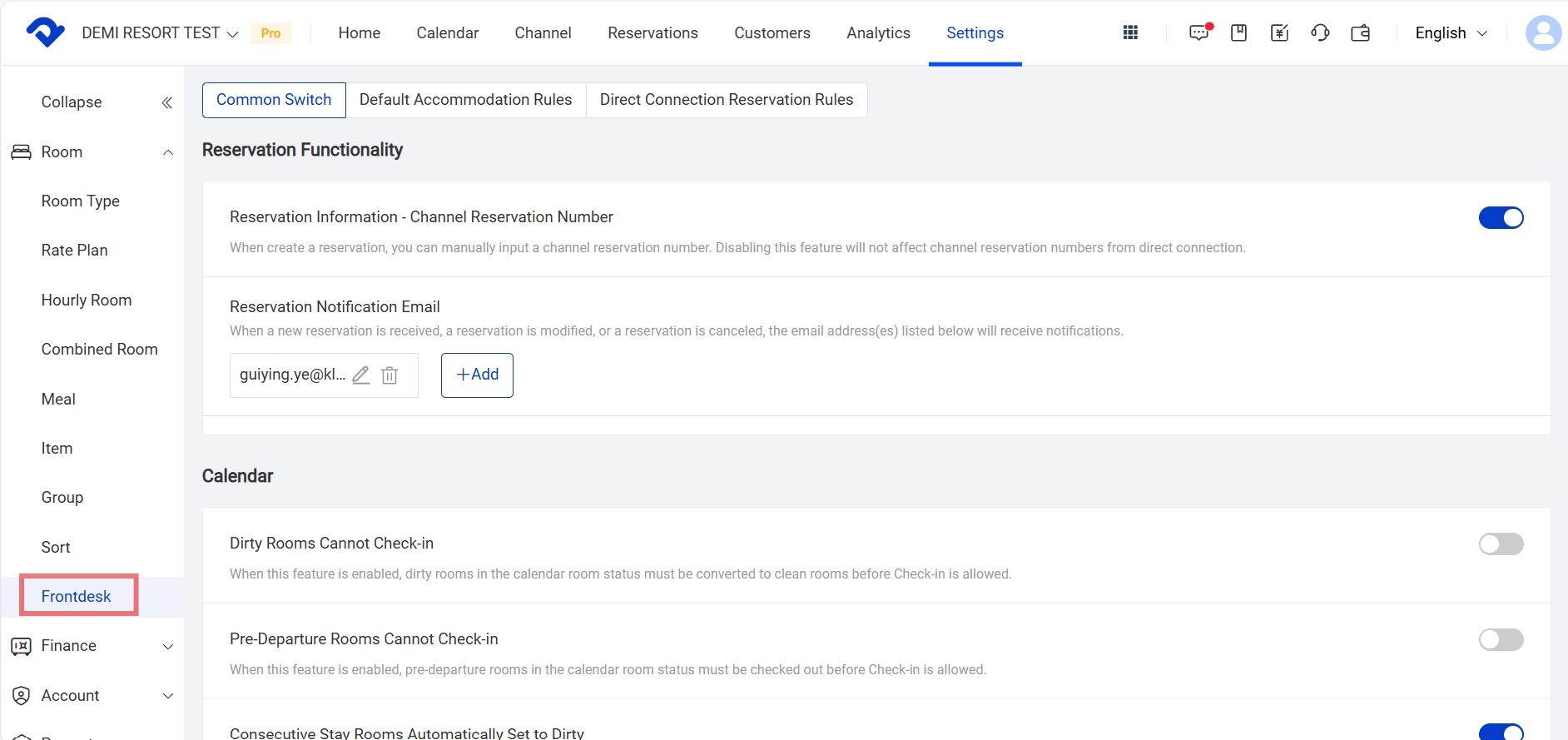
Task: Enable Dirty Rooms Cannot Check-in toggle
Action: (1501, 544)
